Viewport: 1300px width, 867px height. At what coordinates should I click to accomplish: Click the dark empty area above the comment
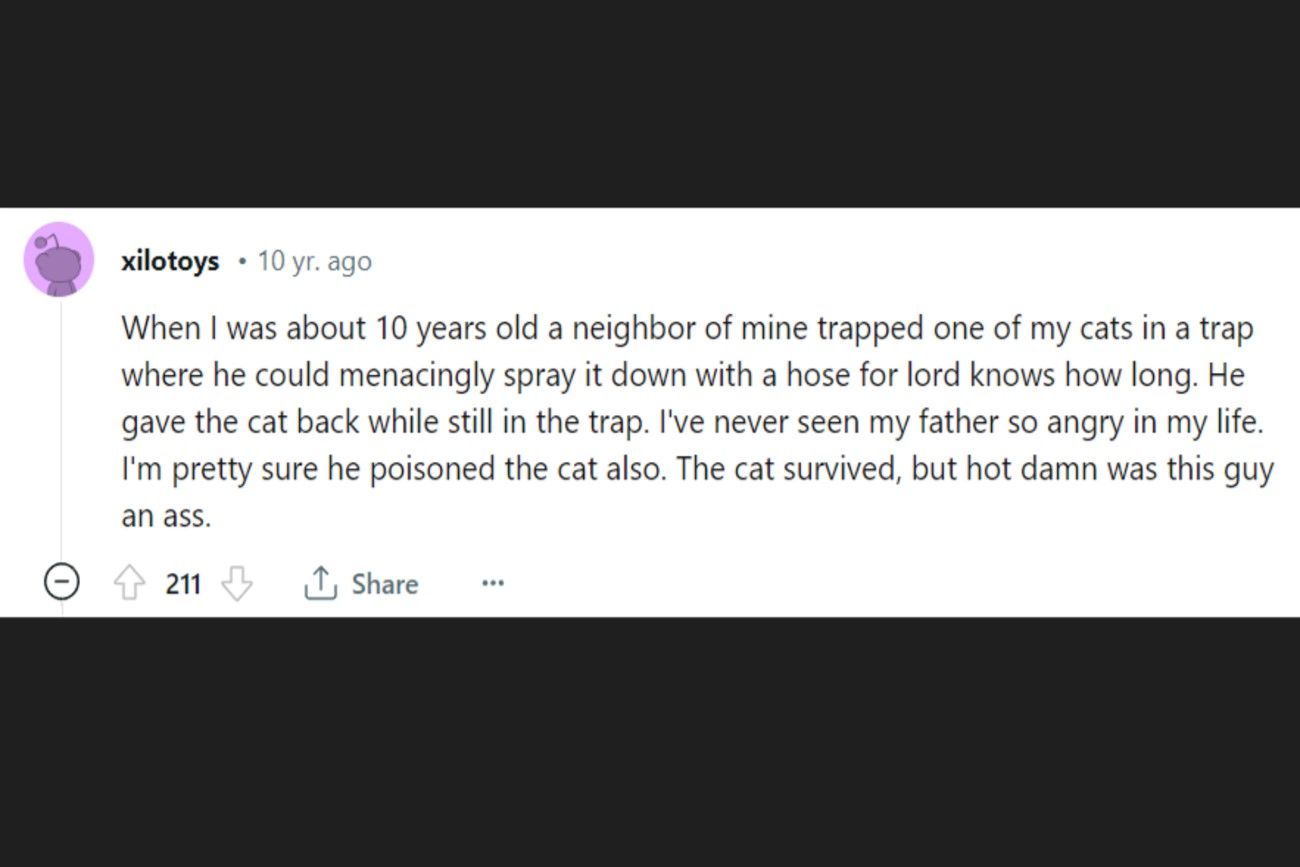[650, 103]
